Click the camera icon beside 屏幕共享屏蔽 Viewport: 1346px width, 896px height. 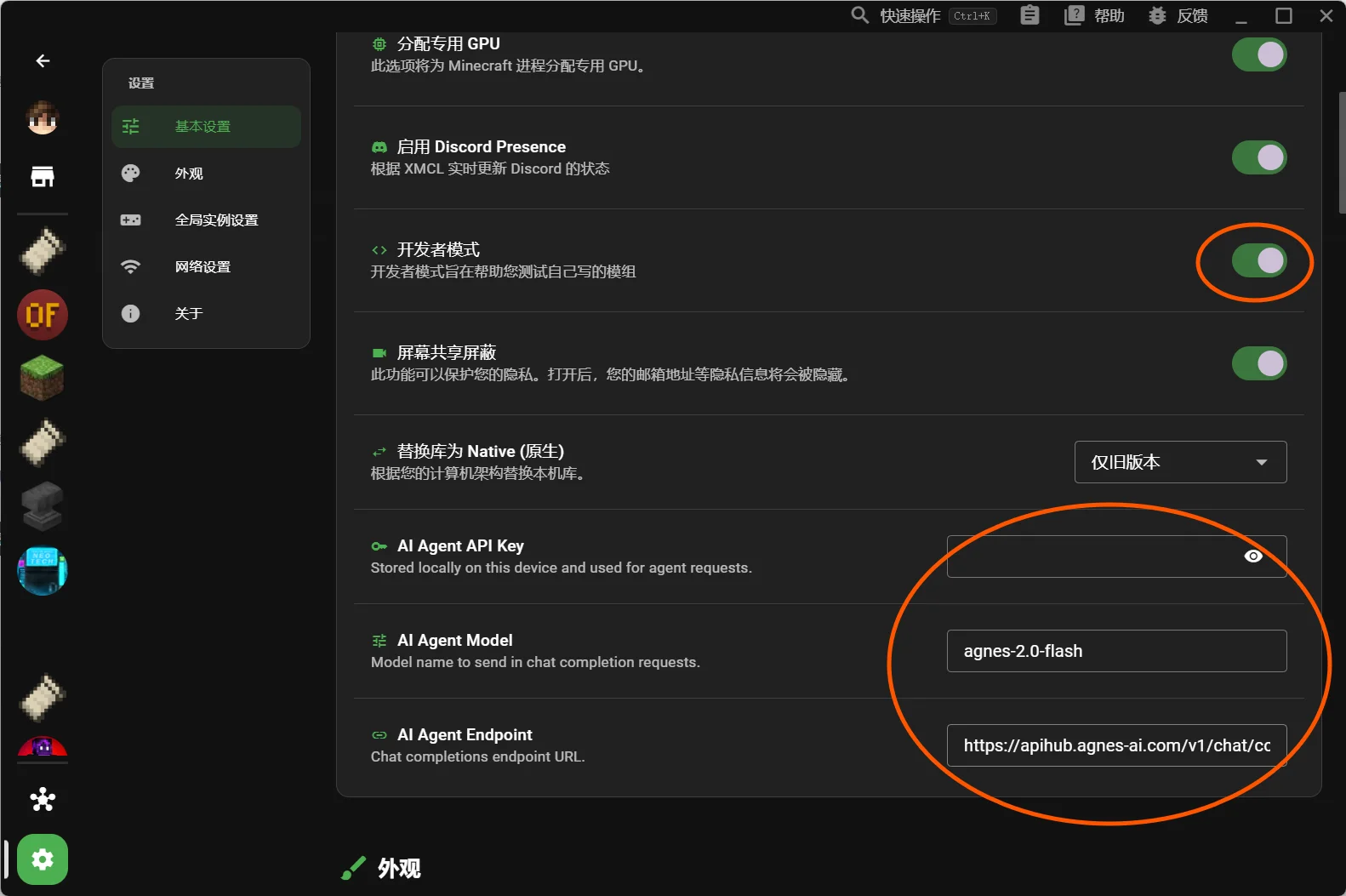click(x=379, y=353)
